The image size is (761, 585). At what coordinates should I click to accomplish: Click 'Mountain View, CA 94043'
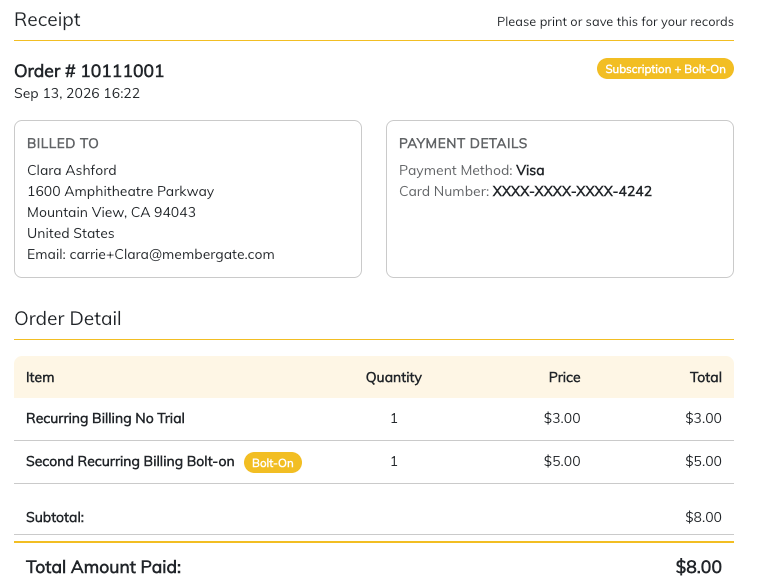(112, 212)
